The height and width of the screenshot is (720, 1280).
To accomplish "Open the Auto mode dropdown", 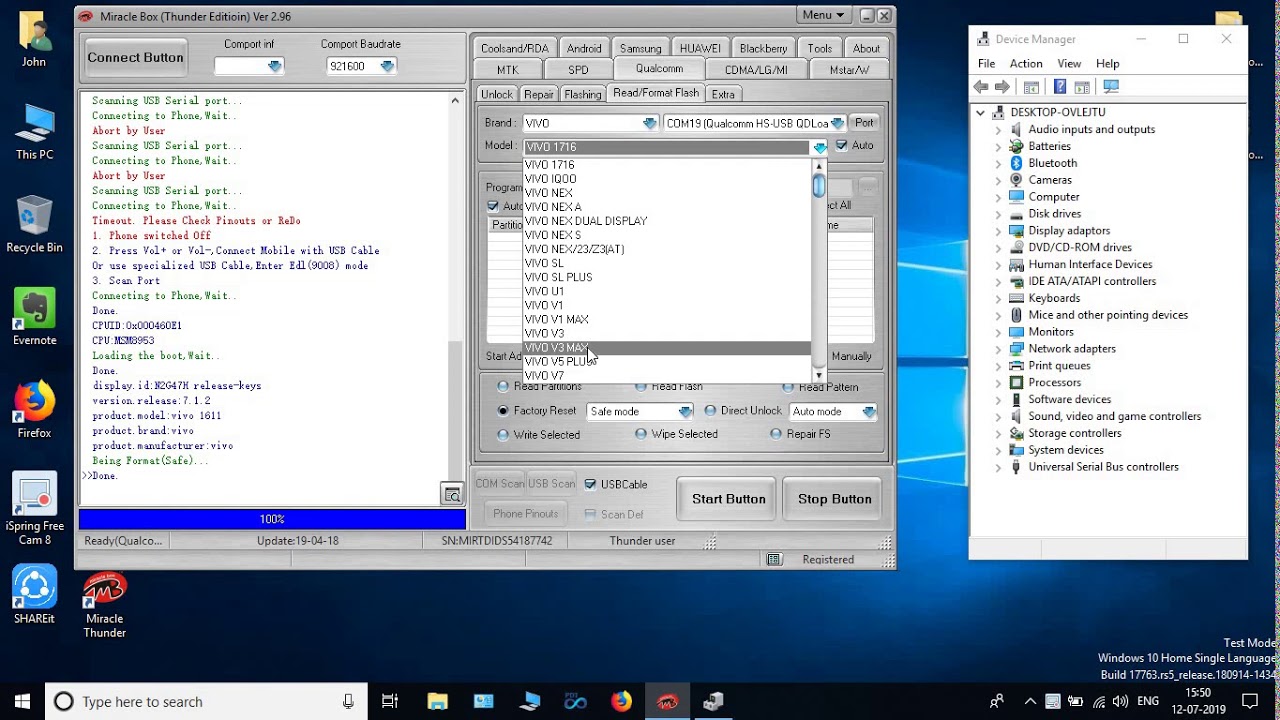I will (x=833, y=411).
